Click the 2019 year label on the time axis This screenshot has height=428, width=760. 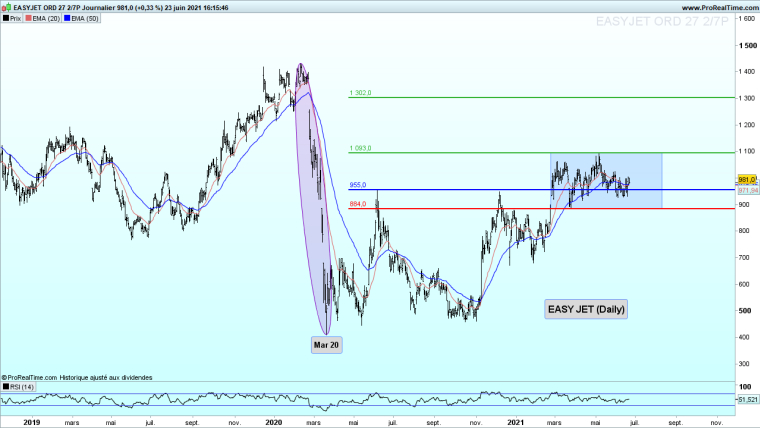[32, 422]
